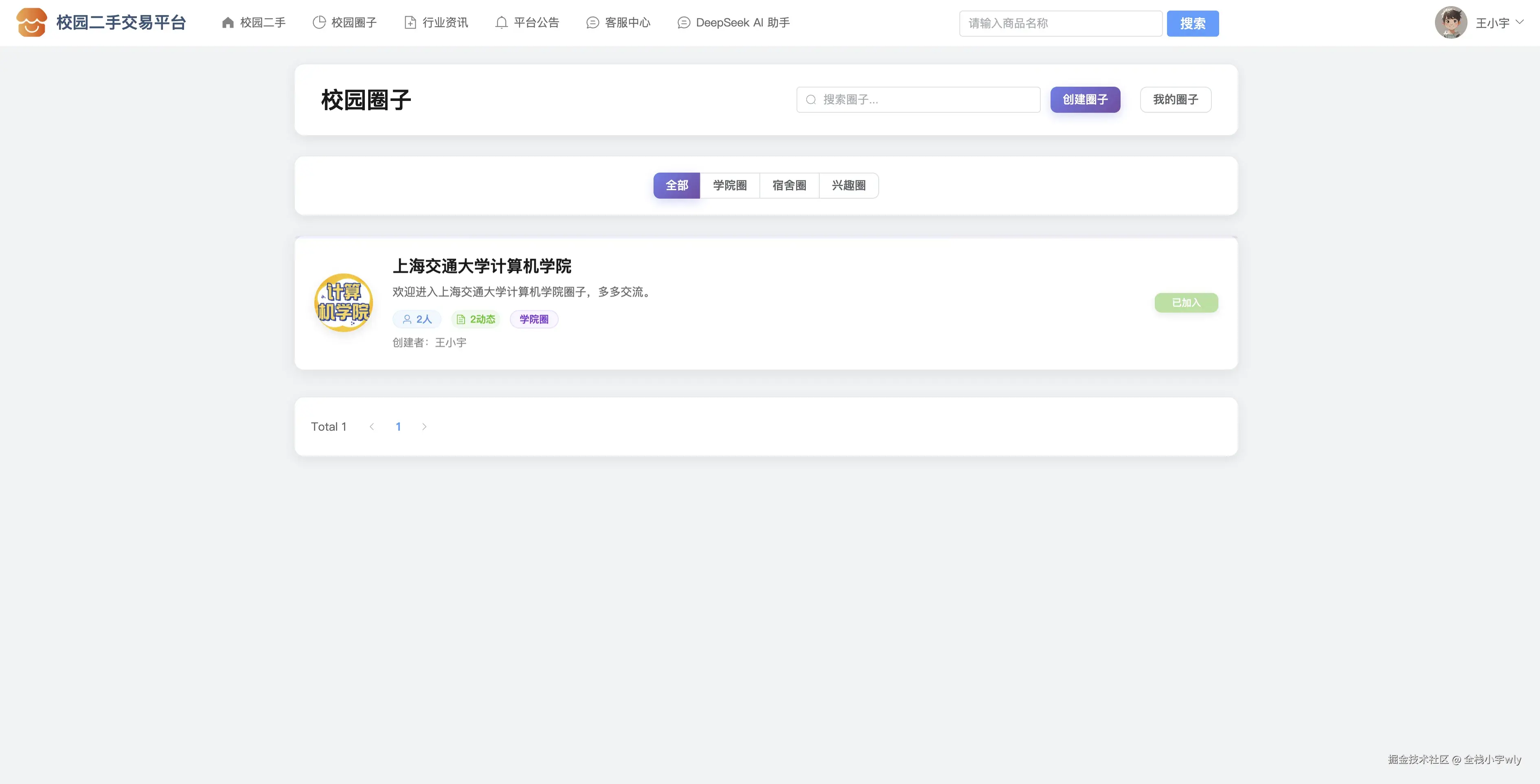Image resolution: width=1540 pixels, height=784 pixels.
Task: Click the 王小宇 user avatar picture
Action: click(x=1450, y=23)
